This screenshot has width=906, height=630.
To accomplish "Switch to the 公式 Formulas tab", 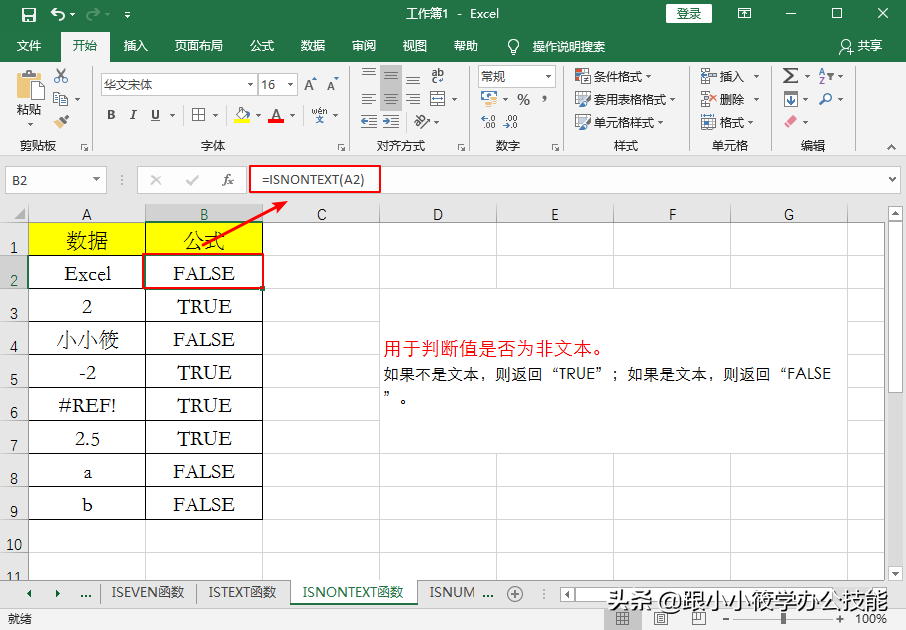I will [262, 46].
